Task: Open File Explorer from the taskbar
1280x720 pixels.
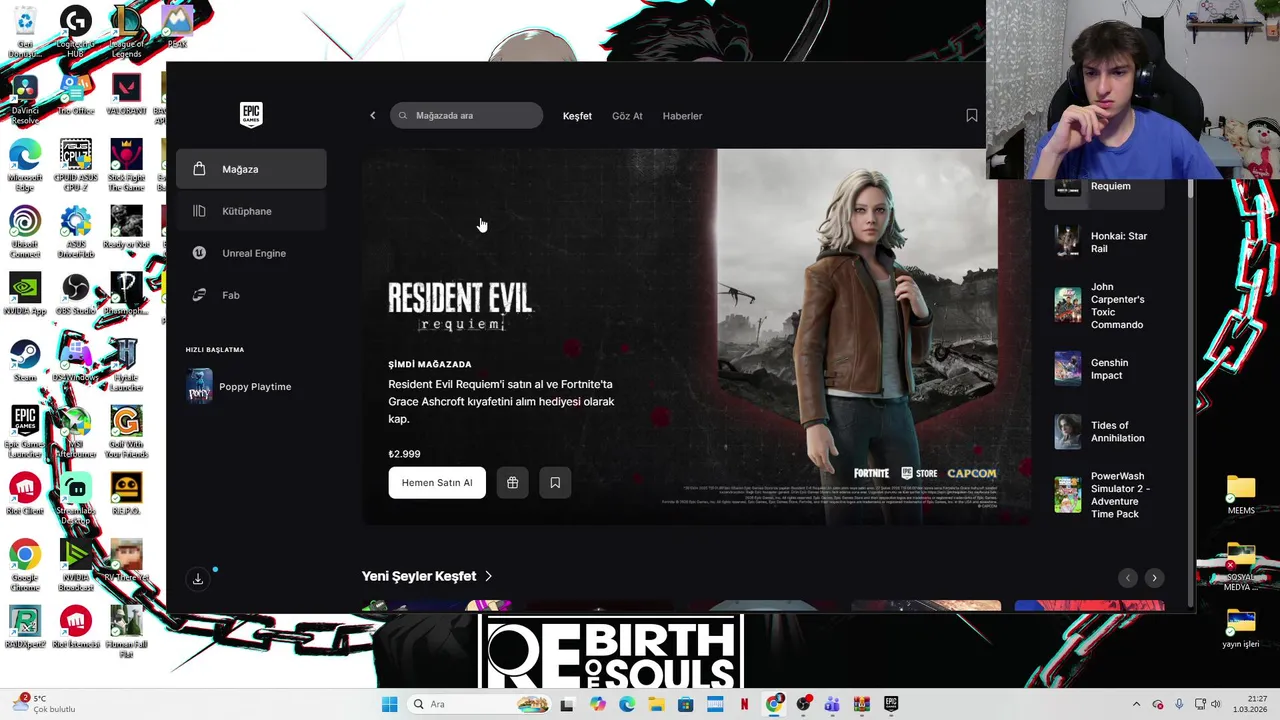Action: click(656, 704)
